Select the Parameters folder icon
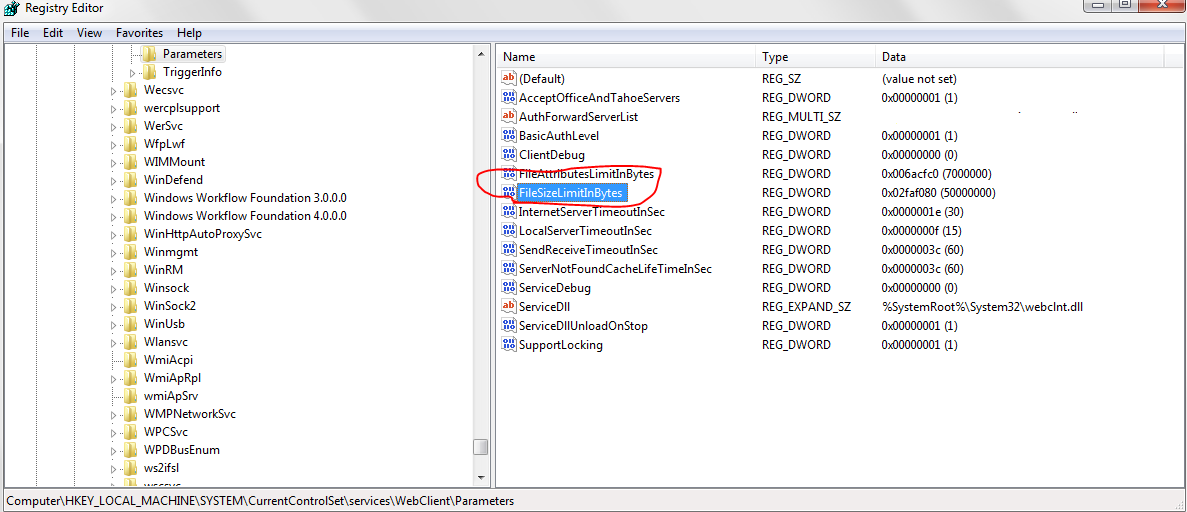Viewport: 1187px width, 512px height. (x=148, y=54)
